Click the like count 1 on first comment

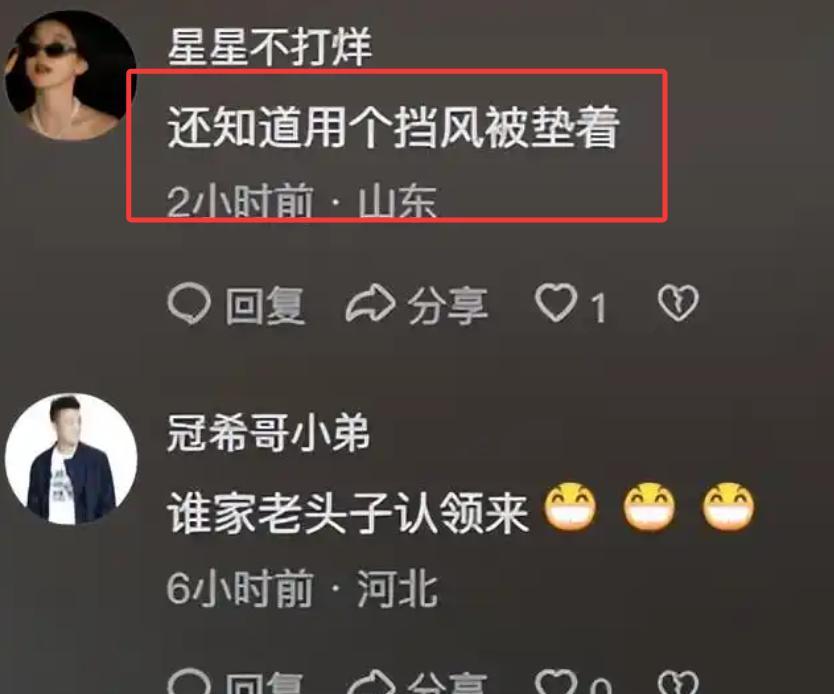coord(599,308)
